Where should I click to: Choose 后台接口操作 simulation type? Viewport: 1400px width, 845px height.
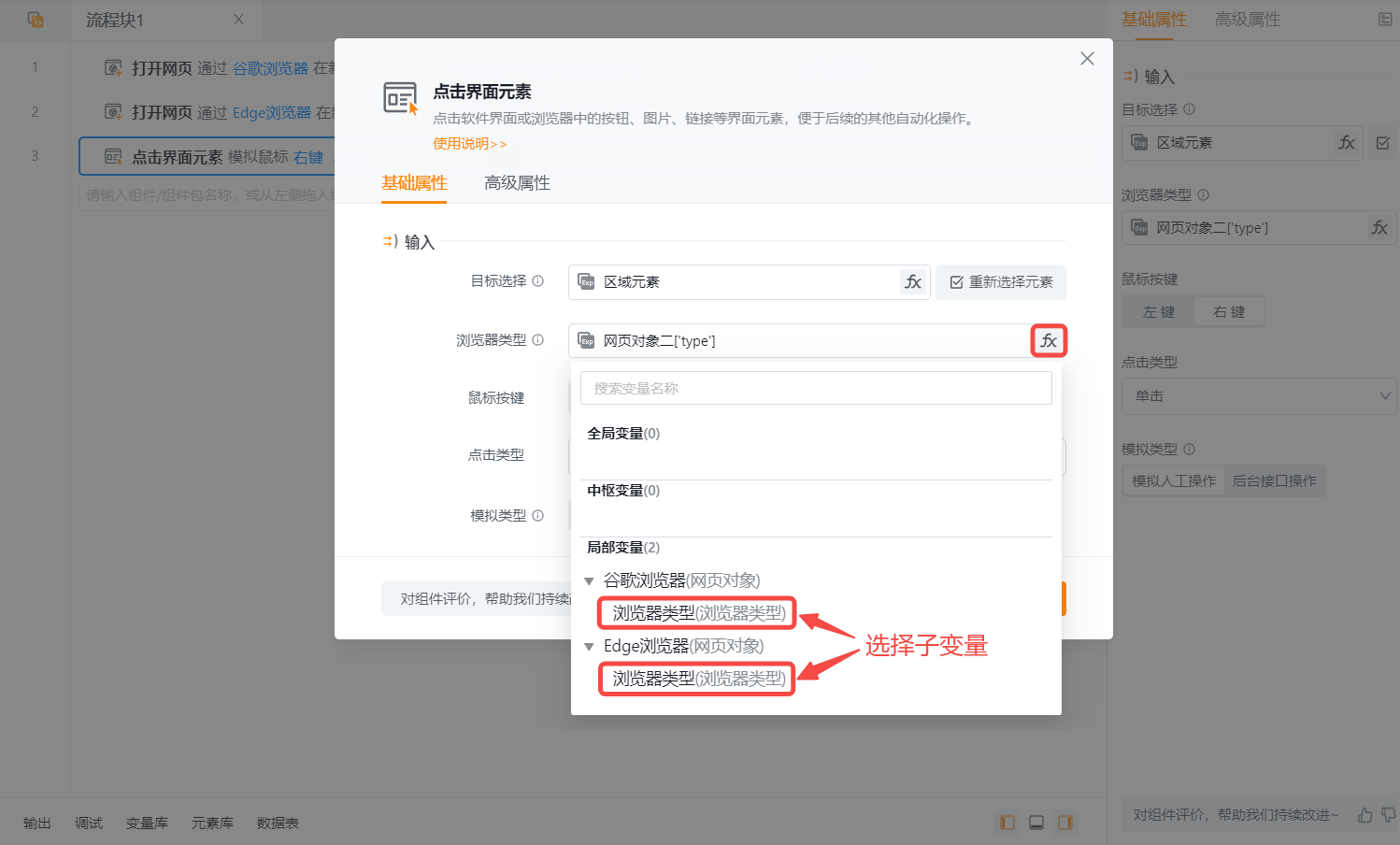coord(1274,481)
